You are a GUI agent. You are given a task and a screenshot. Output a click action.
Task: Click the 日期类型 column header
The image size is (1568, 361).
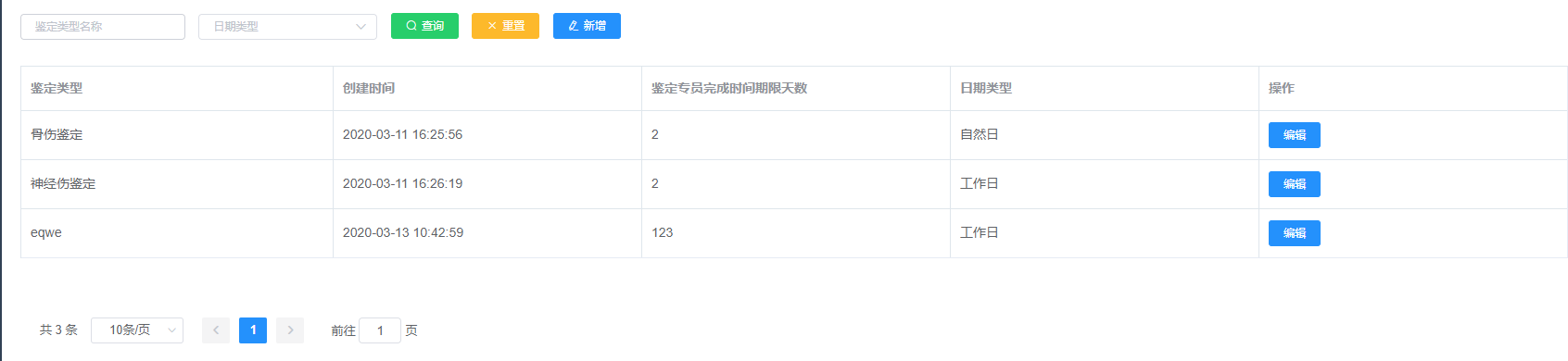click(x=986, y=88)
